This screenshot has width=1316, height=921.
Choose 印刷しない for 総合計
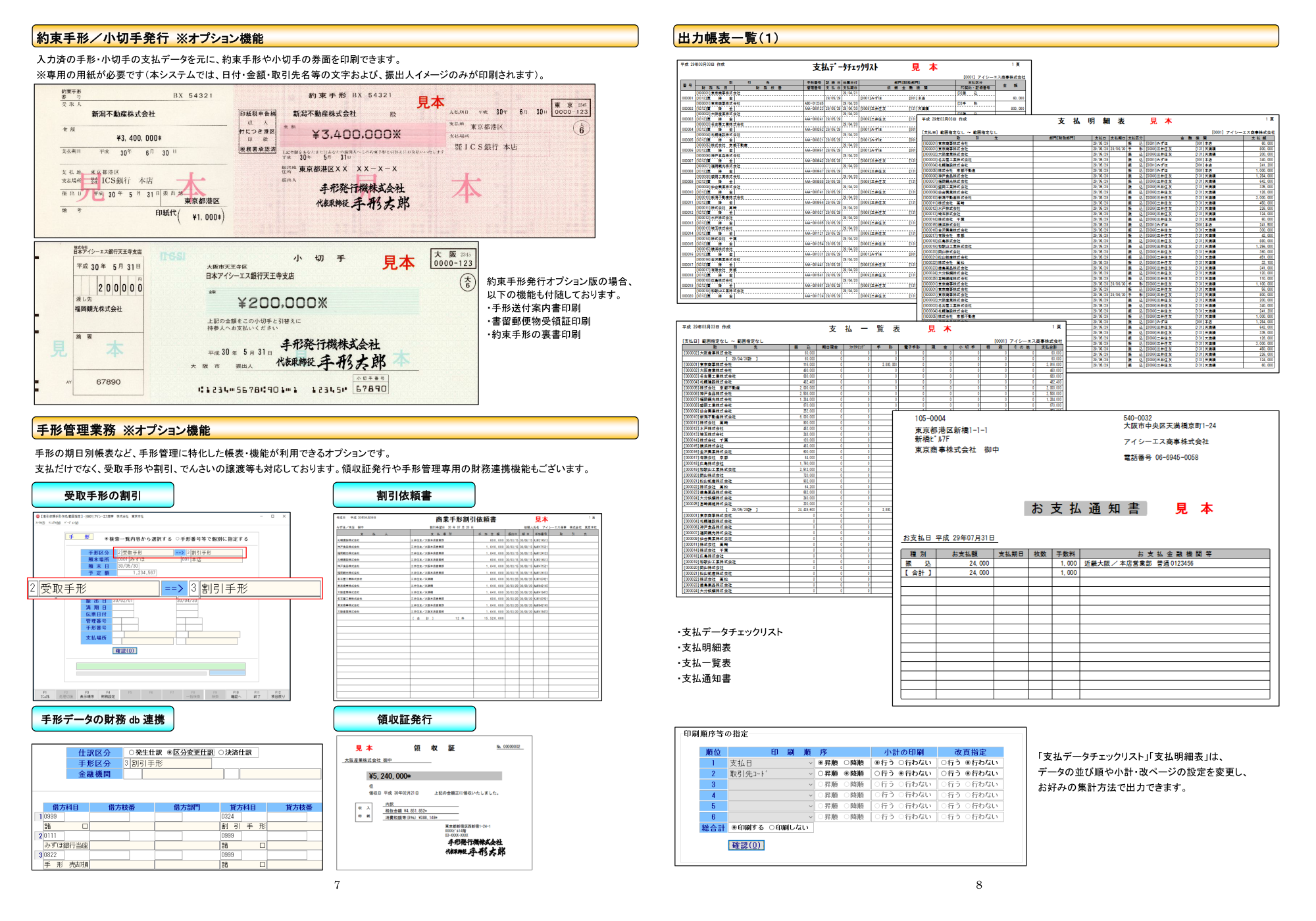pyautogui.click(x=788, y=828)
